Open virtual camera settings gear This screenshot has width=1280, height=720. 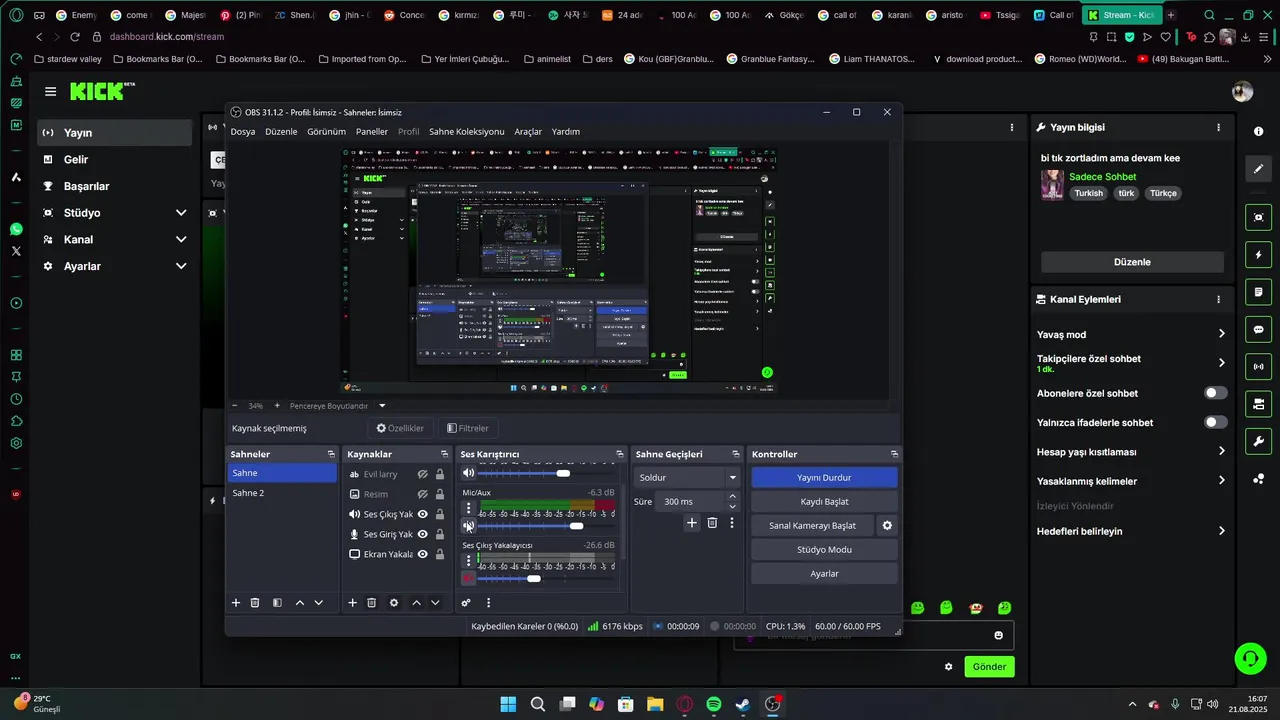point(887,525)
